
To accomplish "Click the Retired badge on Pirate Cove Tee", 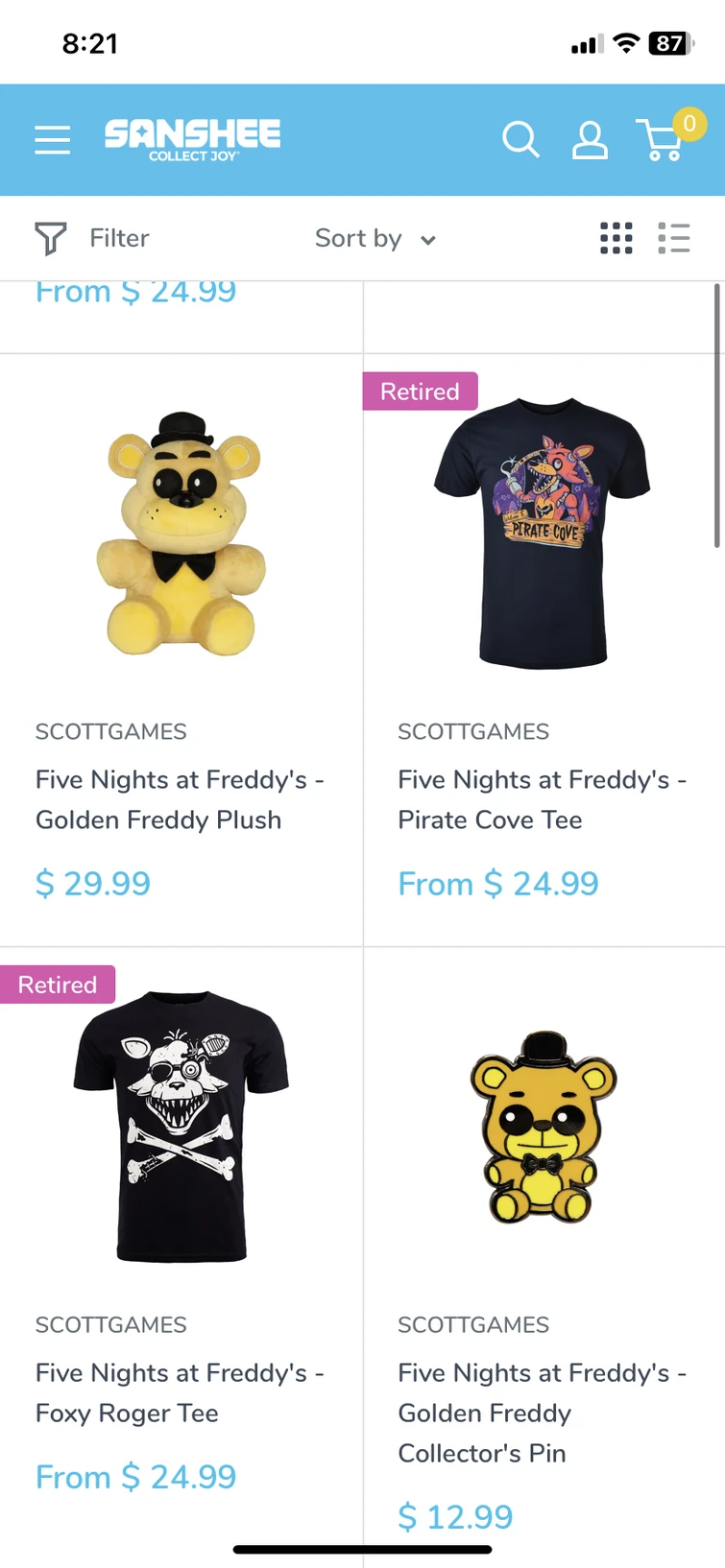I will 420,392.
